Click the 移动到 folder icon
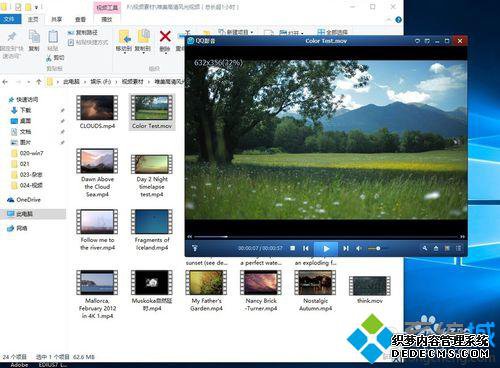This screenshot has height=368, width=500. 124,37
